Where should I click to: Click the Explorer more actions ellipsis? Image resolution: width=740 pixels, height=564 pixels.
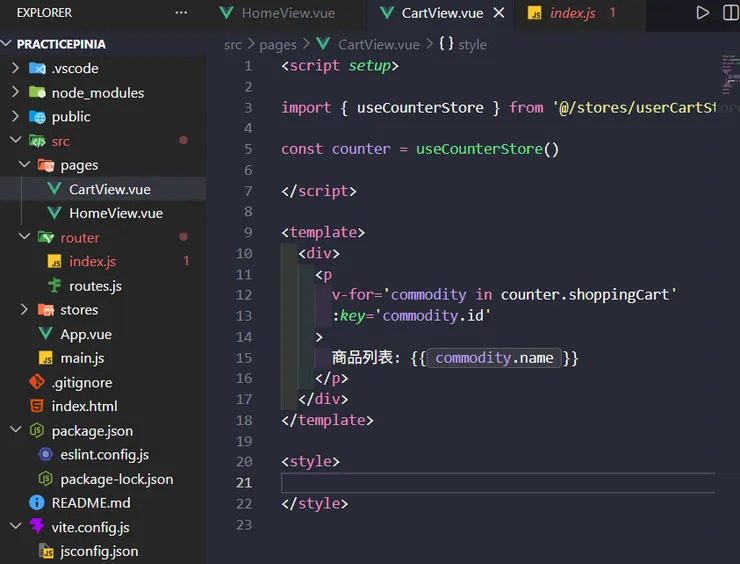(181, 13)
